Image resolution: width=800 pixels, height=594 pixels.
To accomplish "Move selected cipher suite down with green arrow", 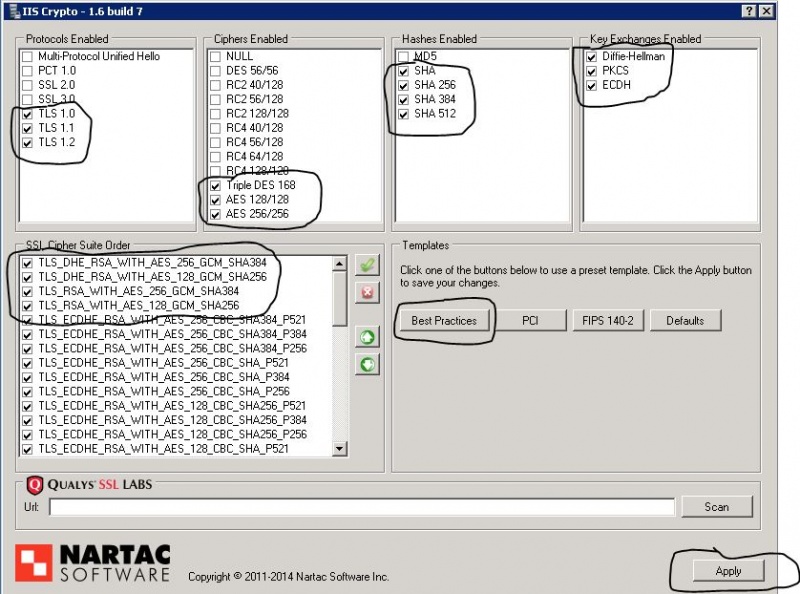I will click(367, 364).
